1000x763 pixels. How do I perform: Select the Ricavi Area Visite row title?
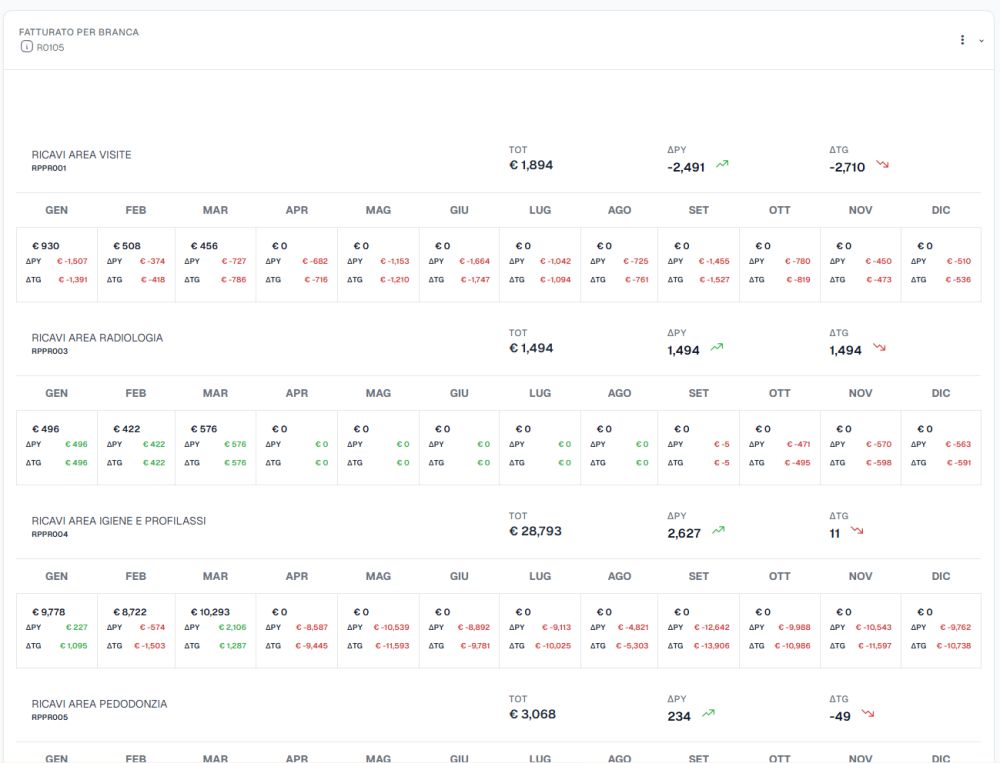click(81, 155)
